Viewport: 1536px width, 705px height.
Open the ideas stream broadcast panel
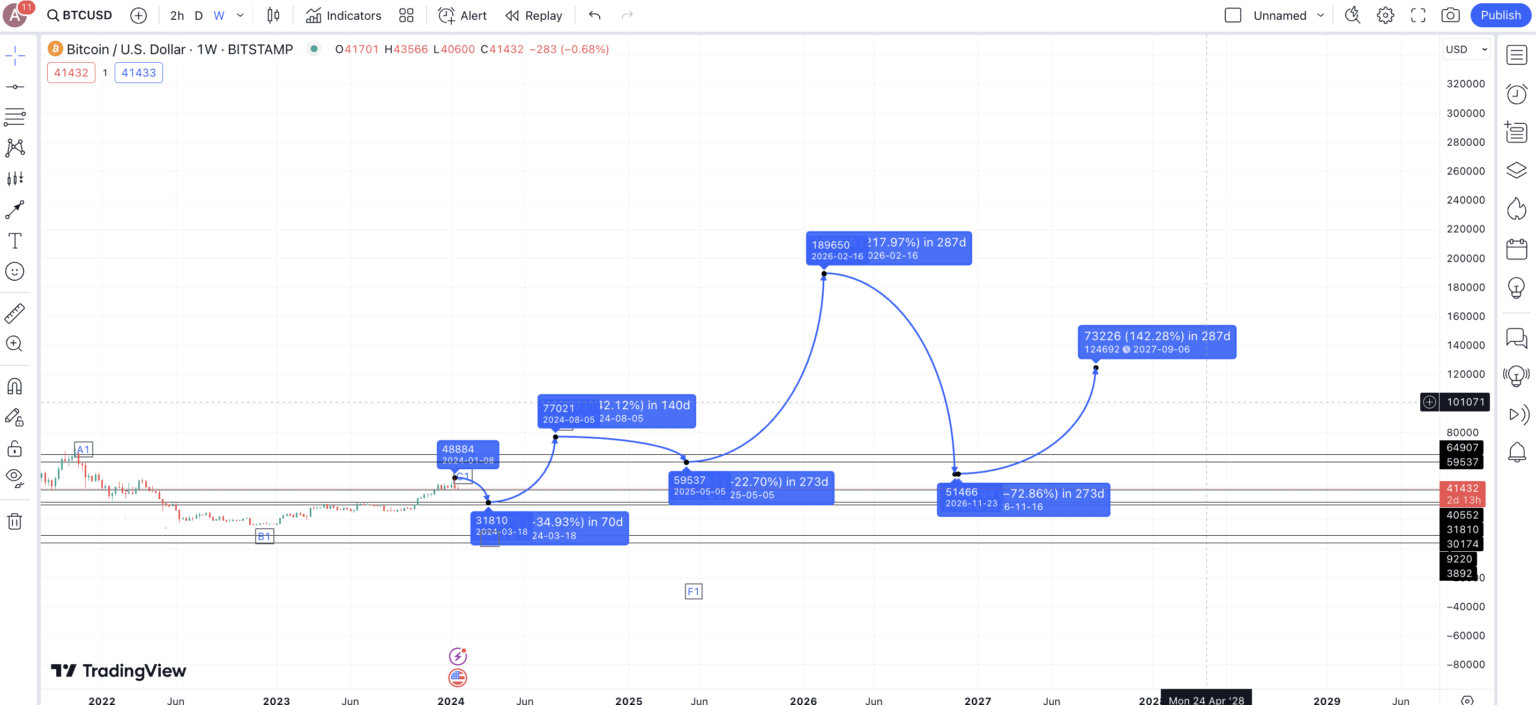(x=1516, y=376)
